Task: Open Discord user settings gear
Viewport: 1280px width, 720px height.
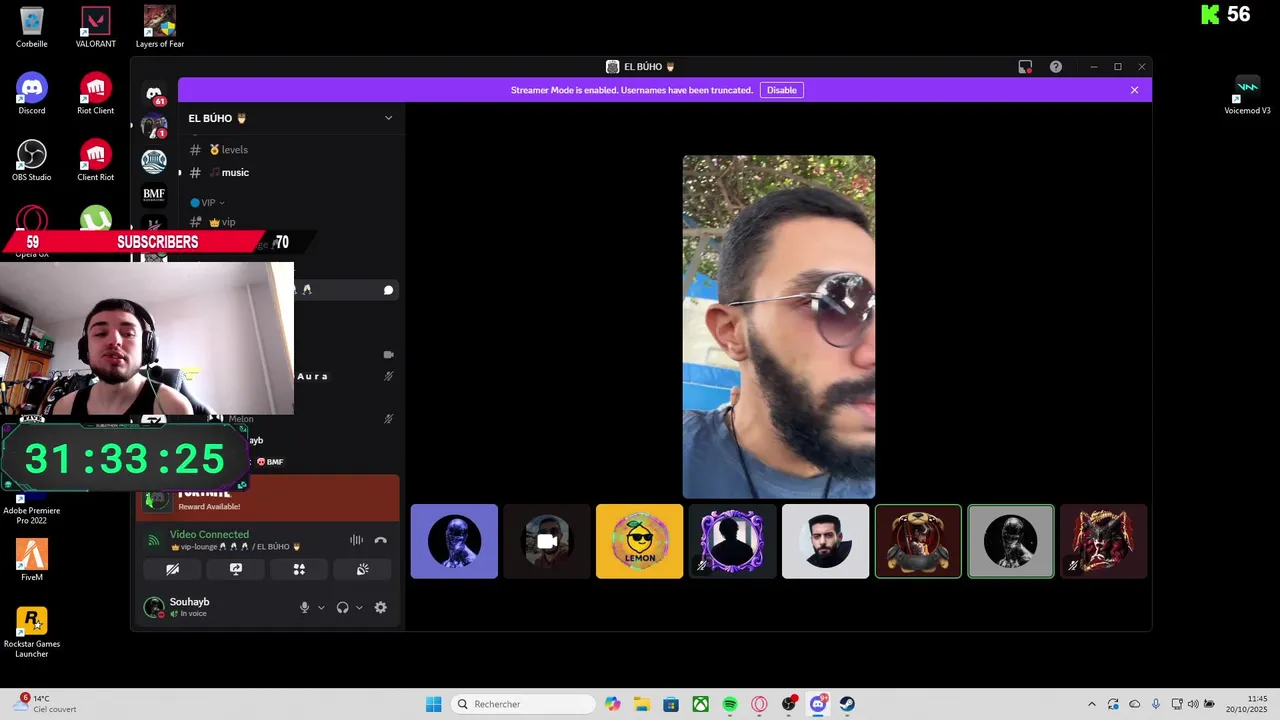Action: coord(380,607)
